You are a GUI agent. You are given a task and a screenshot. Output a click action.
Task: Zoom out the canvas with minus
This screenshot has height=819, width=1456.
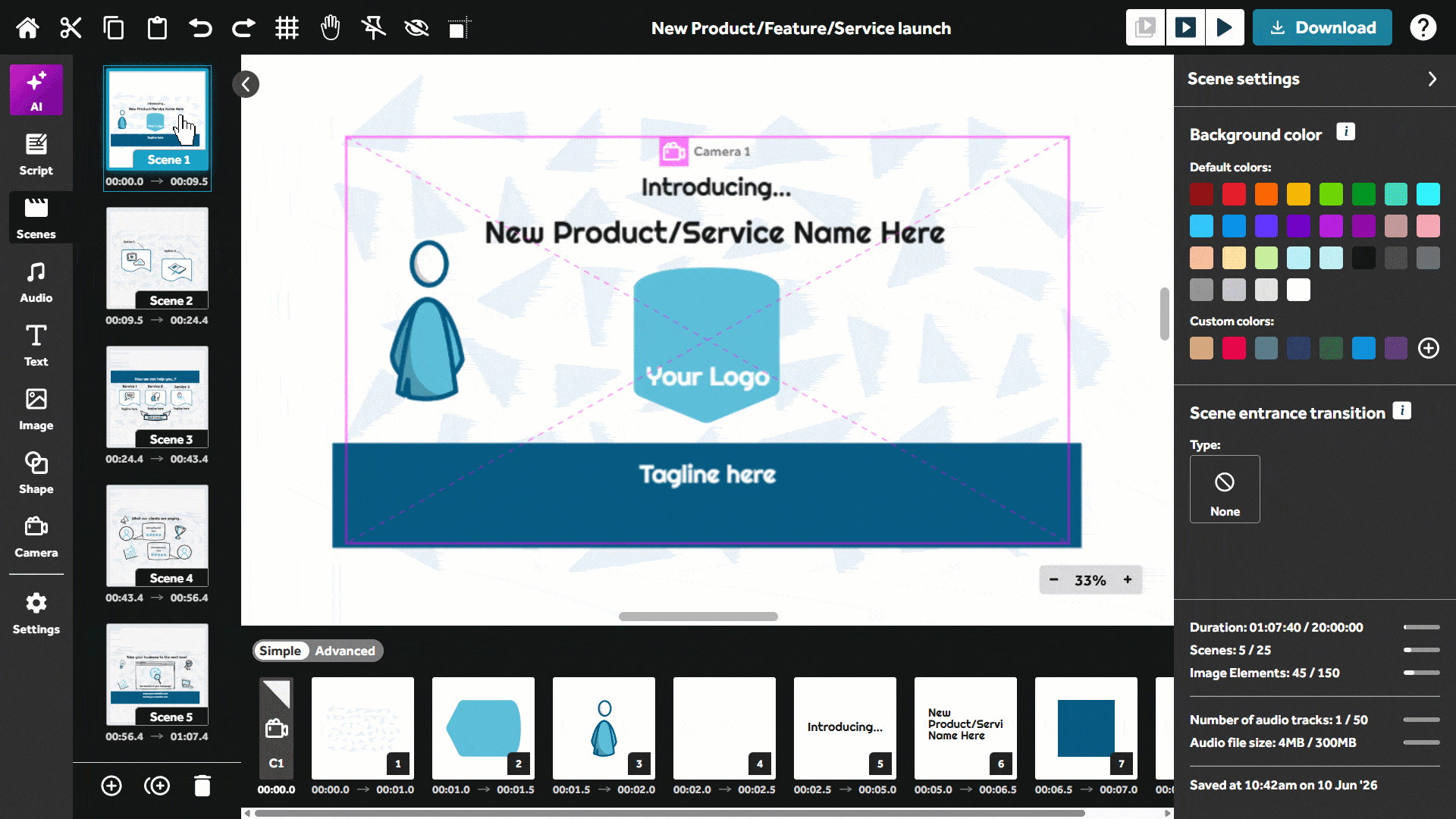click(x=1053, y=579)
